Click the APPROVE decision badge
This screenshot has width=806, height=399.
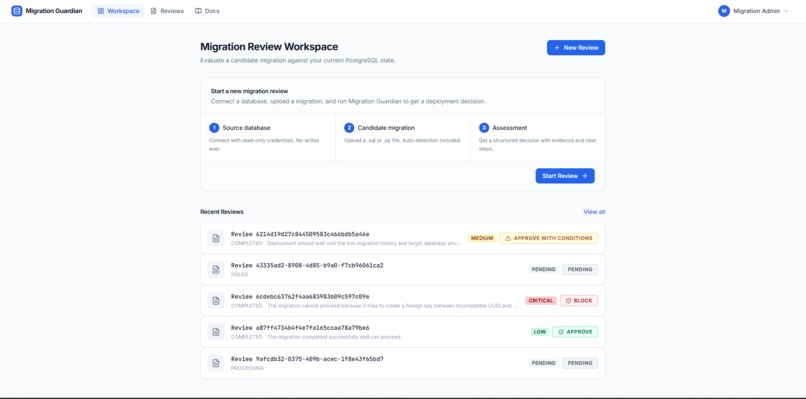click(x=575, y=332)
